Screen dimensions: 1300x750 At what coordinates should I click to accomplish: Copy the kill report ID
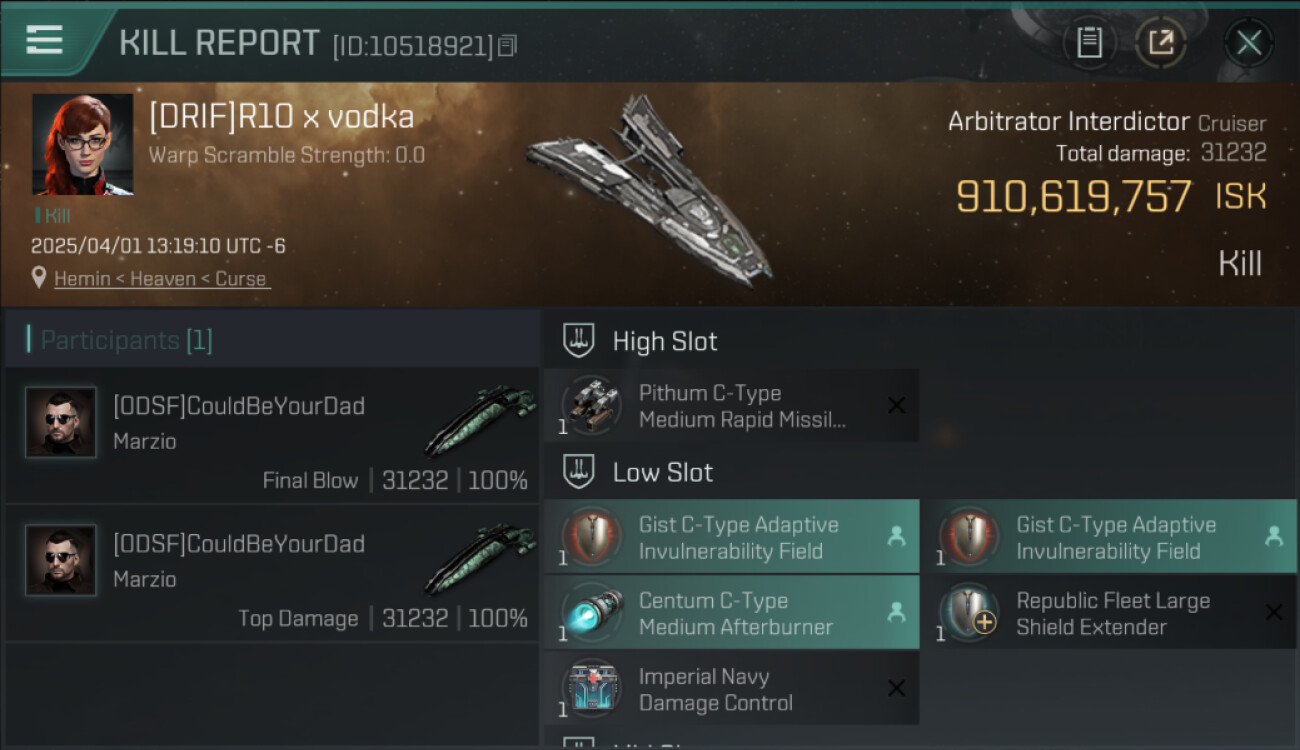click(x=508, y=45)
